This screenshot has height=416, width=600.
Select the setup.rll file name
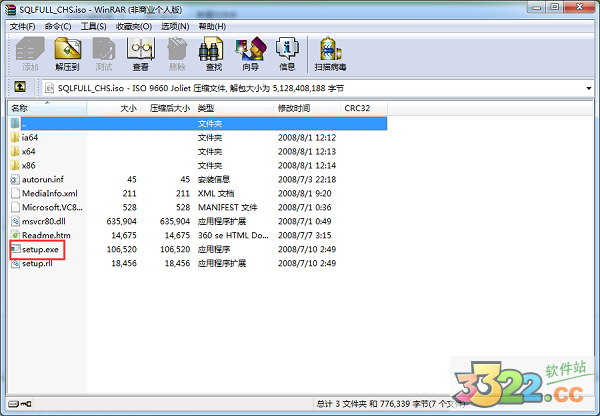[x=37, y=263]
